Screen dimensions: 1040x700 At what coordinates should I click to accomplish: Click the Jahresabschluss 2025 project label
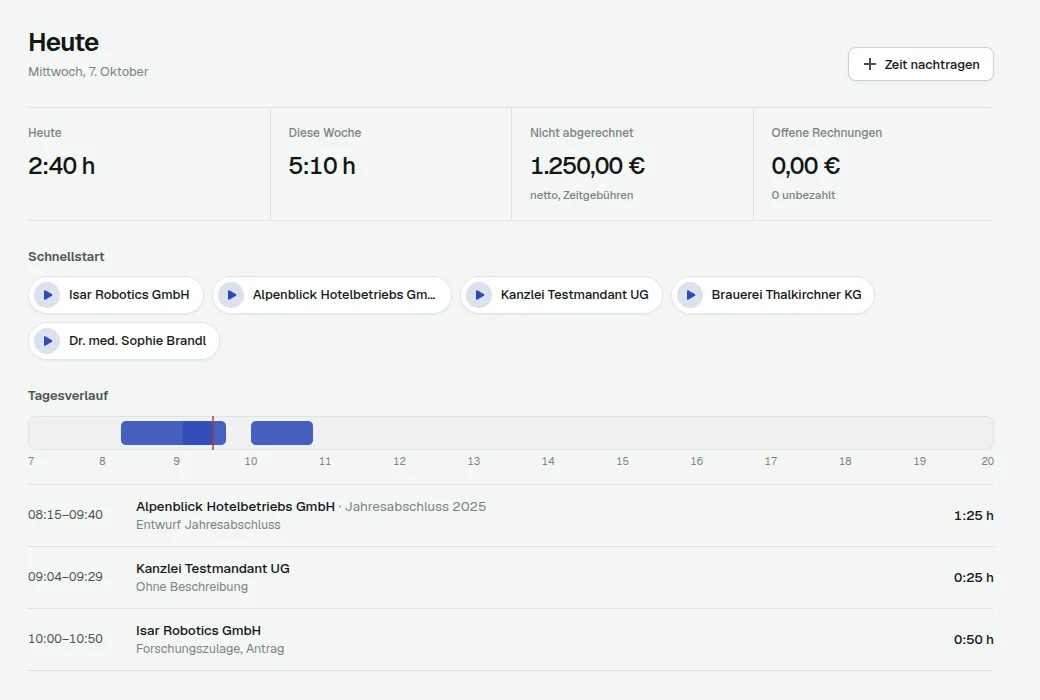click(416, 506)
